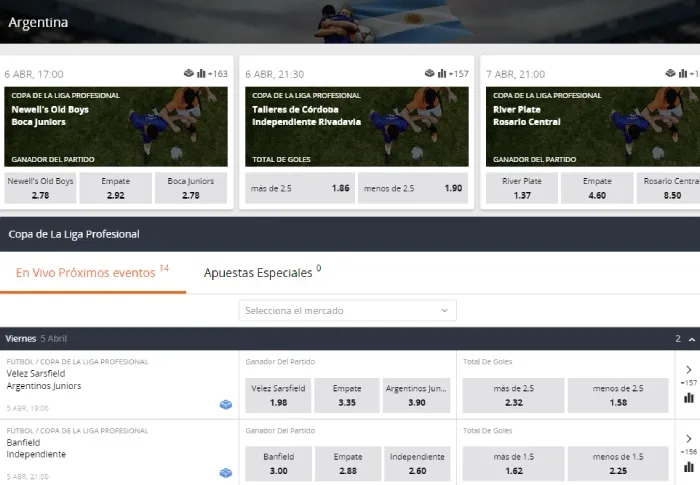Bet on Empate at 3.35
This screenshot has height=485, width=700.
347,396
